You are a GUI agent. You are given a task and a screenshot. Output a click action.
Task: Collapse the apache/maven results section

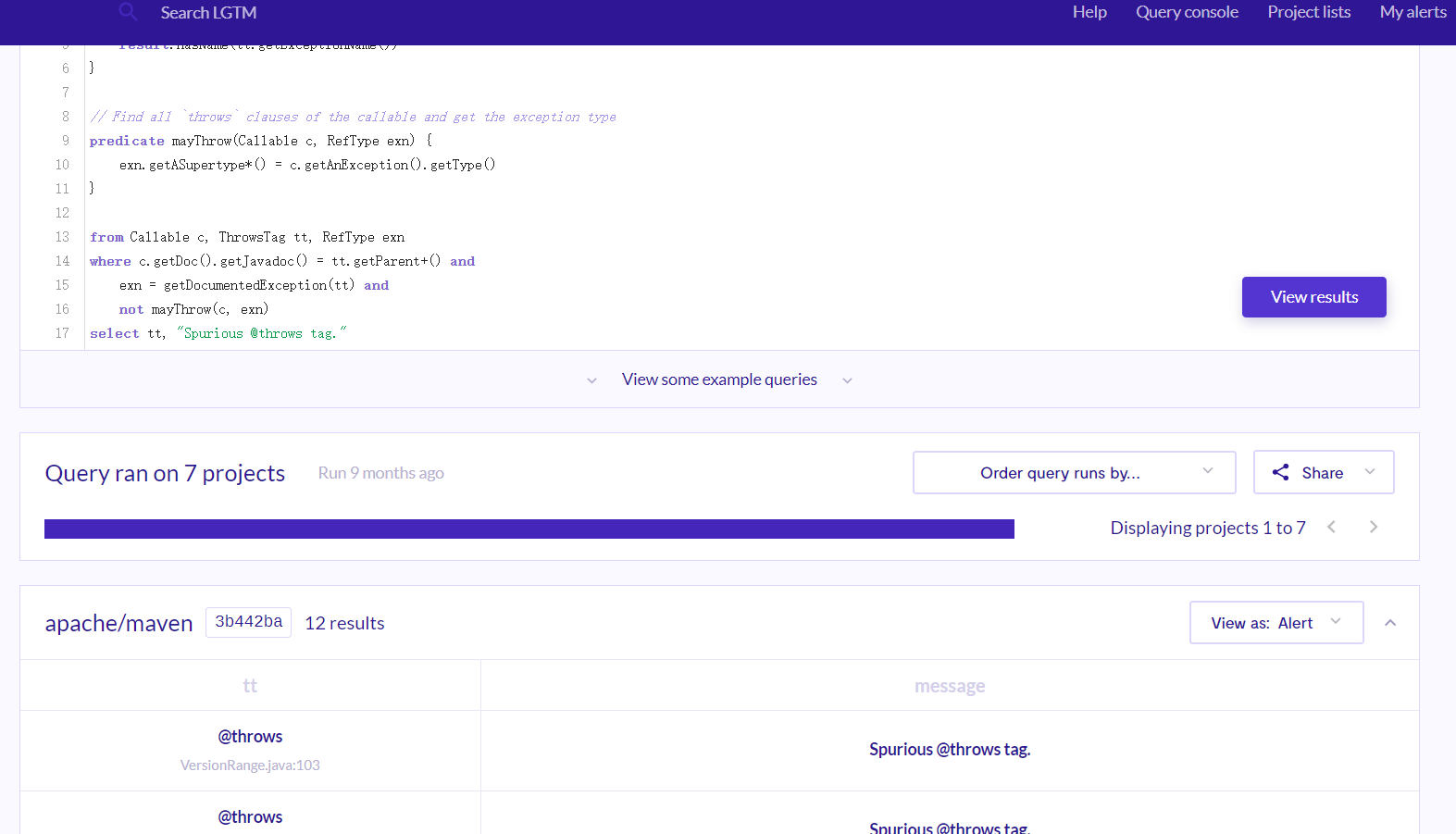1390,623
